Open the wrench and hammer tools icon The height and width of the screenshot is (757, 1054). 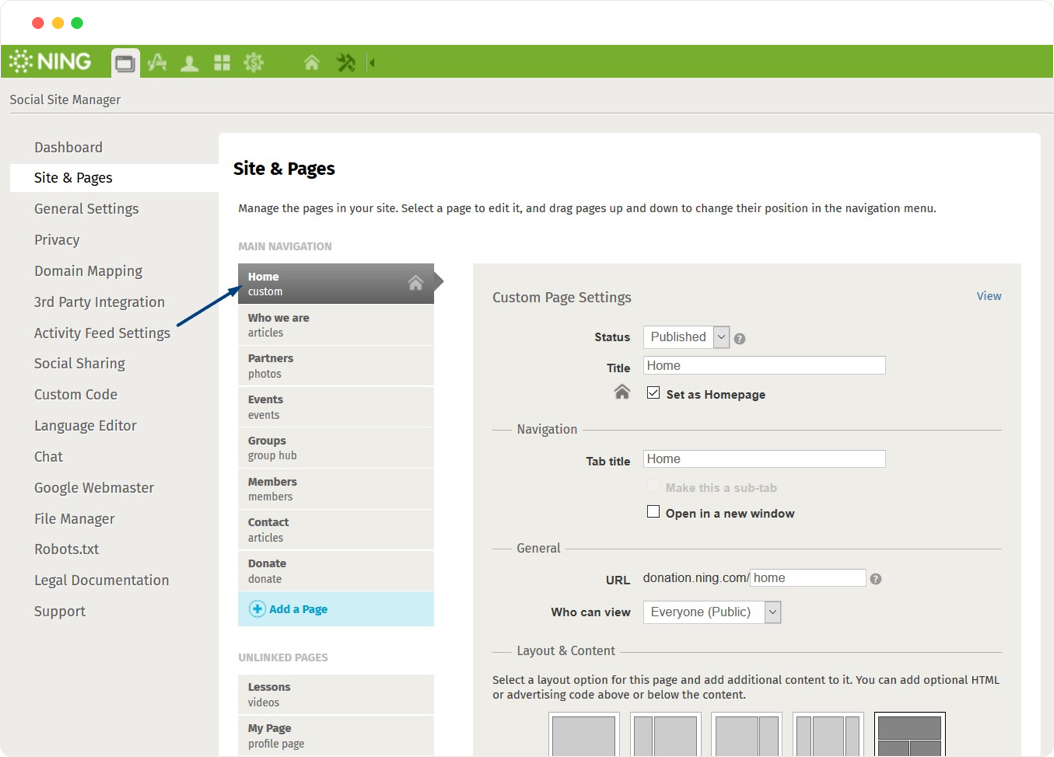pyautogui.click(x=346, y=63)
